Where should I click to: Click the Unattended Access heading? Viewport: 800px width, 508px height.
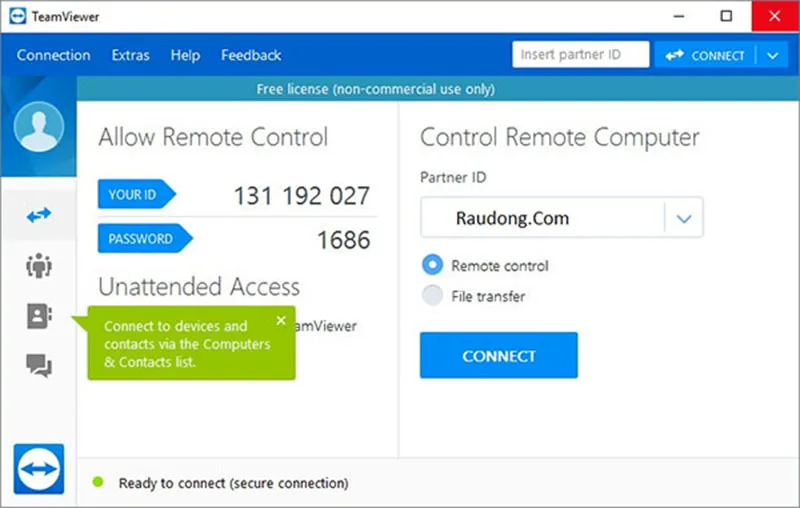[199, 287]
